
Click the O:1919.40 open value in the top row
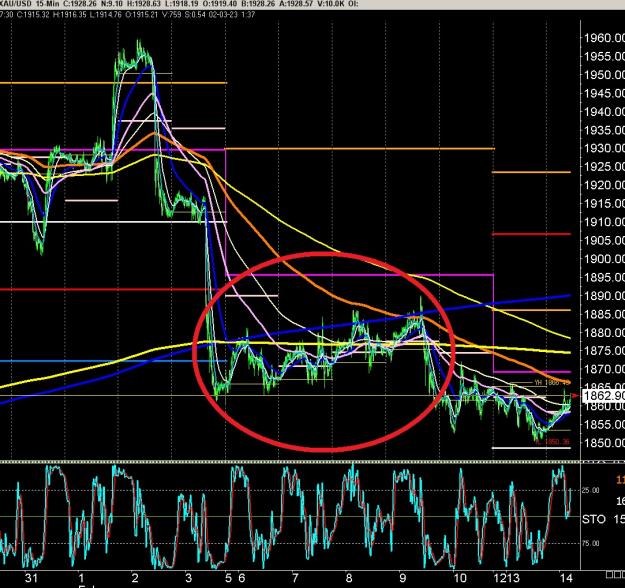[x=220, y=4]
